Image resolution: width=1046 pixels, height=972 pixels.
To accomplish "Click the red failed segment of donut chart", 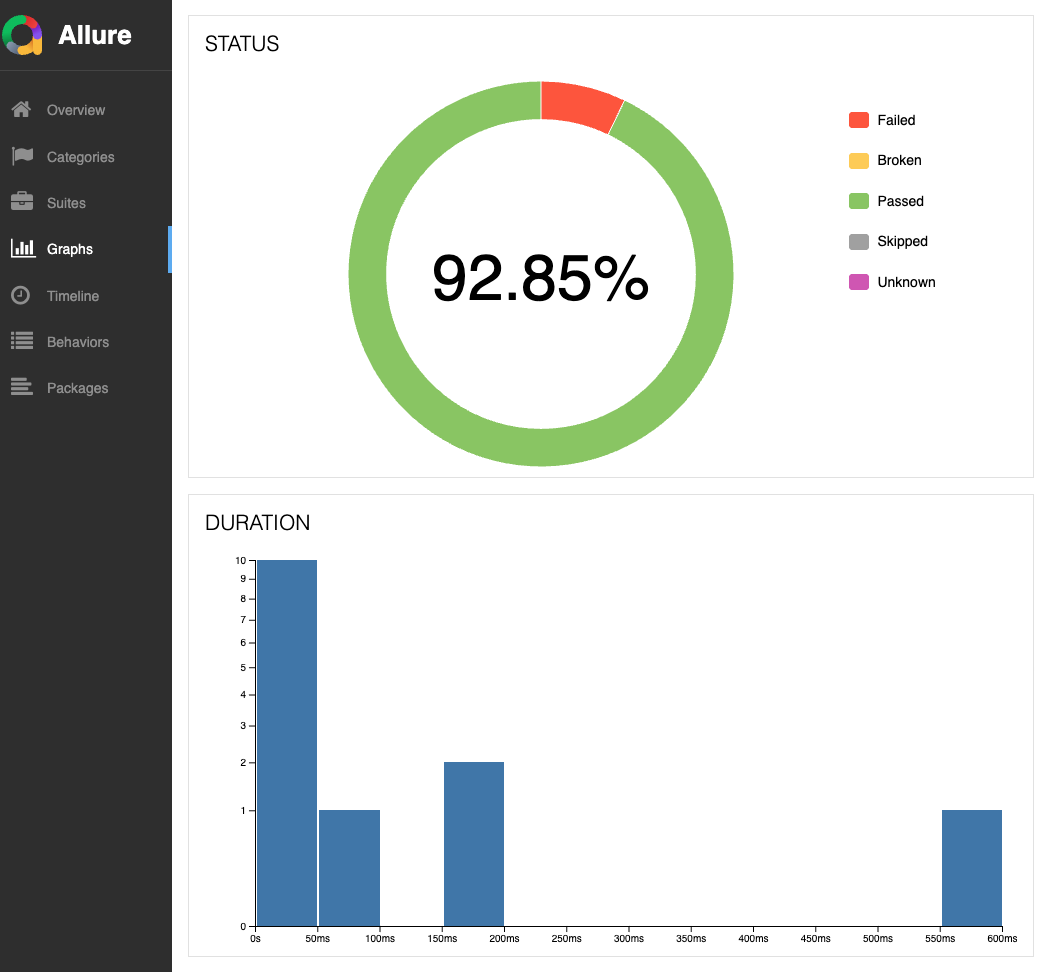I will coord(581,104).
